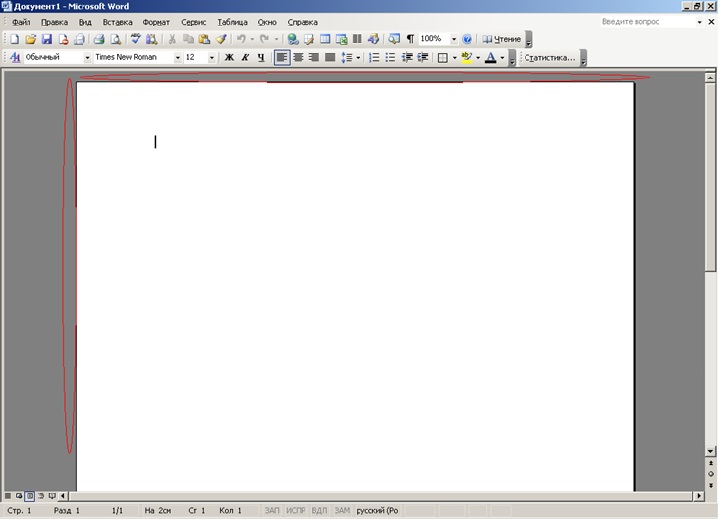Toggle numbered list formatting
The image size is (720, 519).
click(x=374, y=57)
